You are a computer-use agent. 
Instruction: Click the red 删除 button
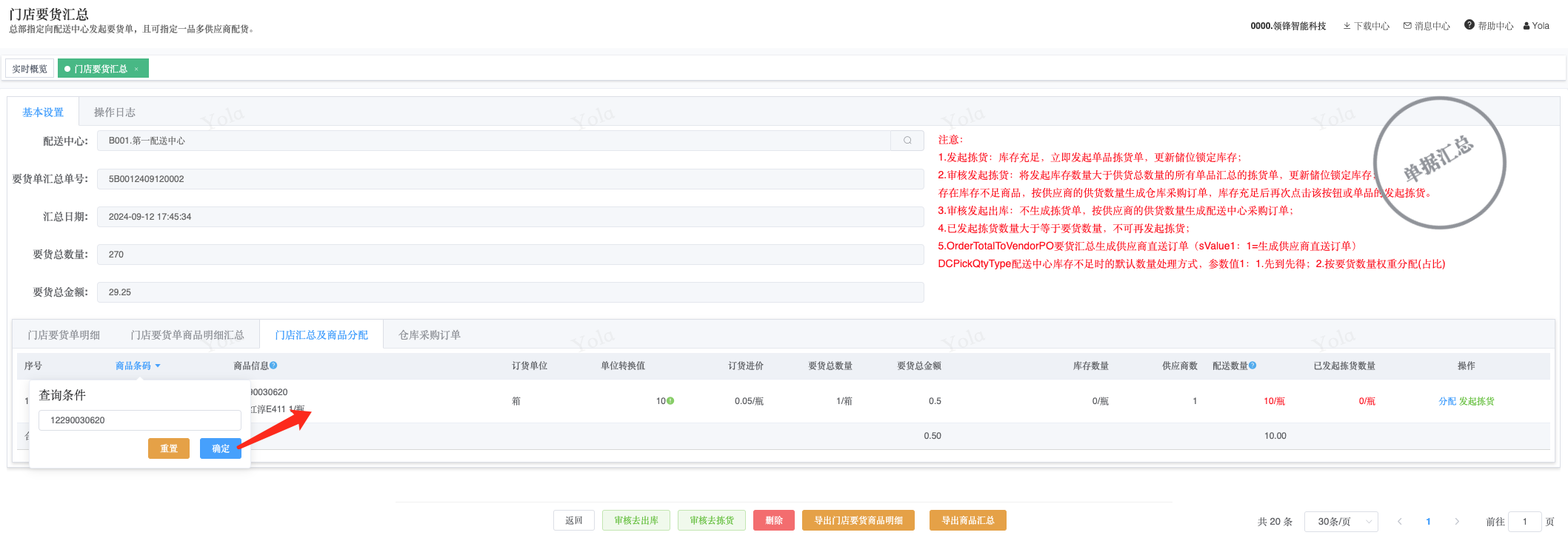click(x=774, y=520)
